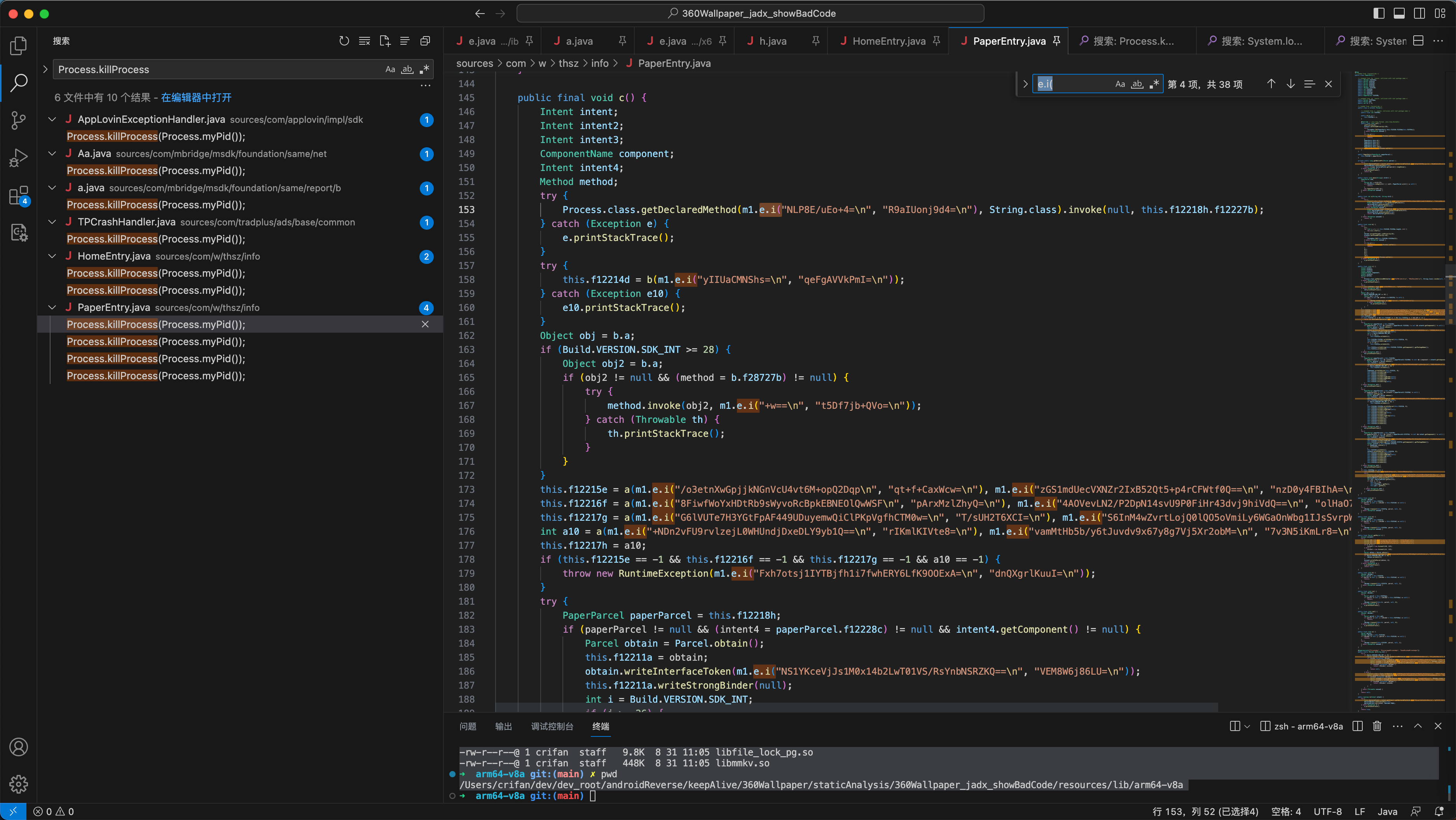Kill terminal with trash icon
This screenshot has width=1456, height=820.
(1377, 726)
